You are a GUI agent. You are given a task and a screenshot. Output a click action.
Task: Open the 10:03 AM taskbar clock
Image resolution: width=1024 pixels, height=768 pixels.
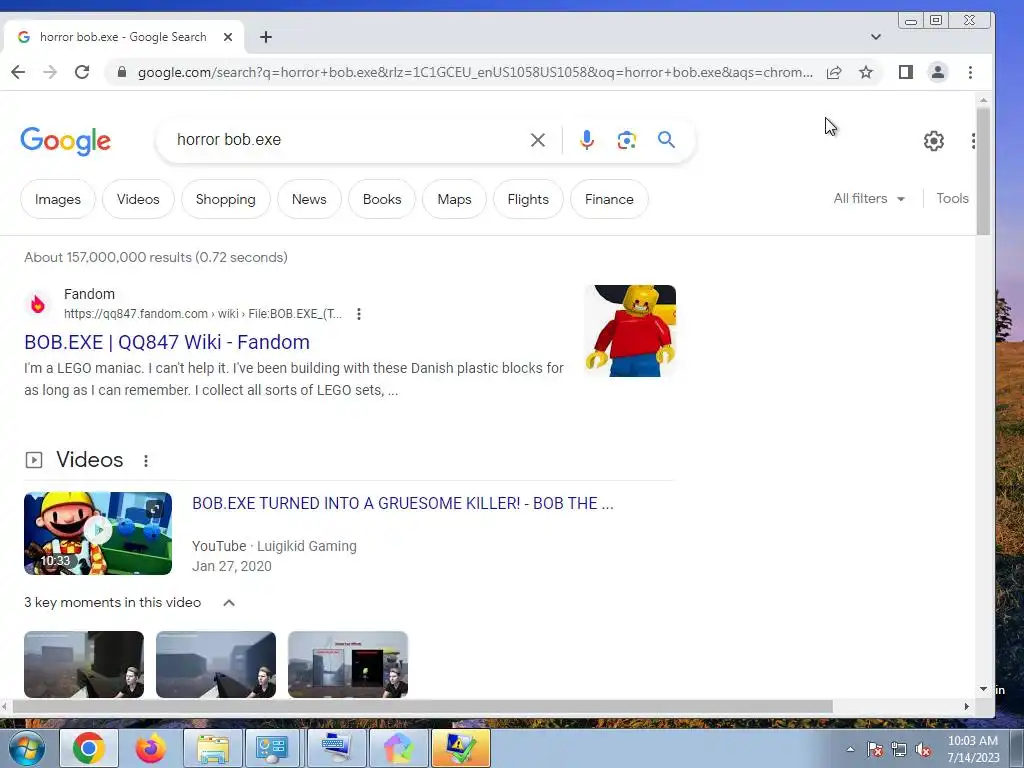coord(973,749)
